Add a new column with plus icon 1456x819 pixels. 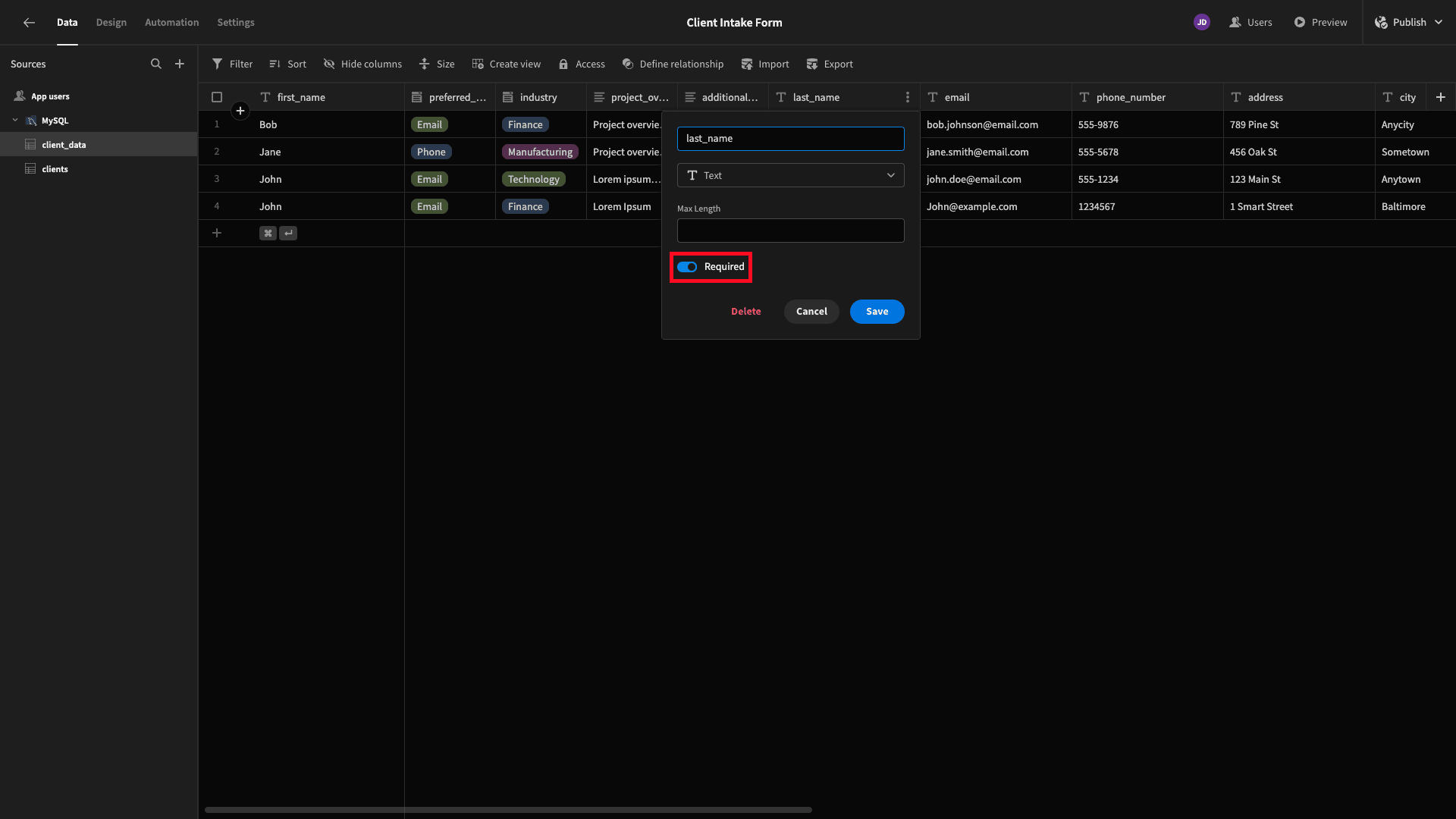[x=1441, y=97]
